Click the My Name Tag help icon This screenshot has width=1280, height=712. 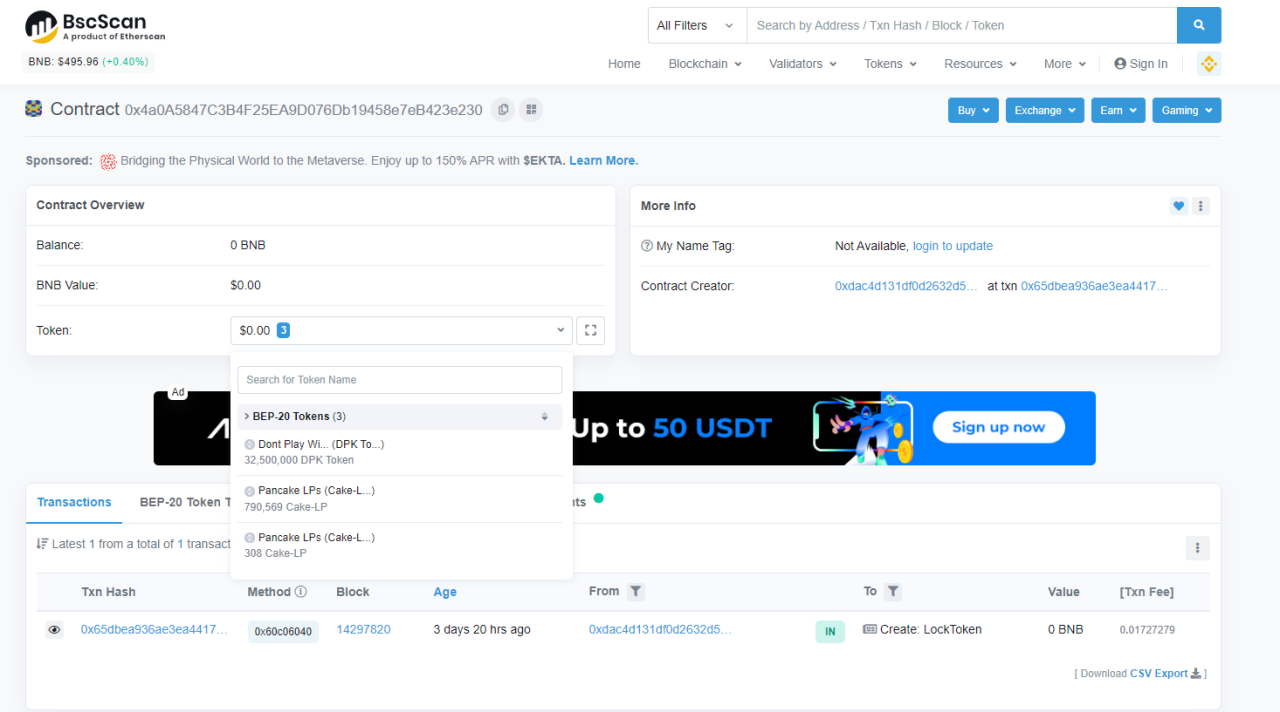click(647, 246)
